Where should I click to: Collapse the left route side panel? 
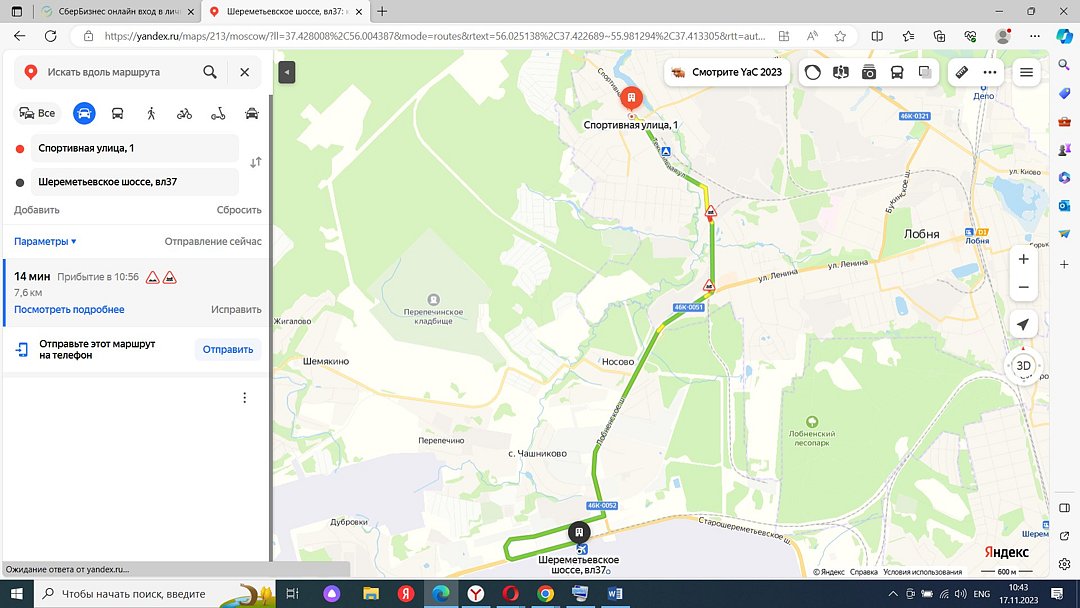(287, 72)
